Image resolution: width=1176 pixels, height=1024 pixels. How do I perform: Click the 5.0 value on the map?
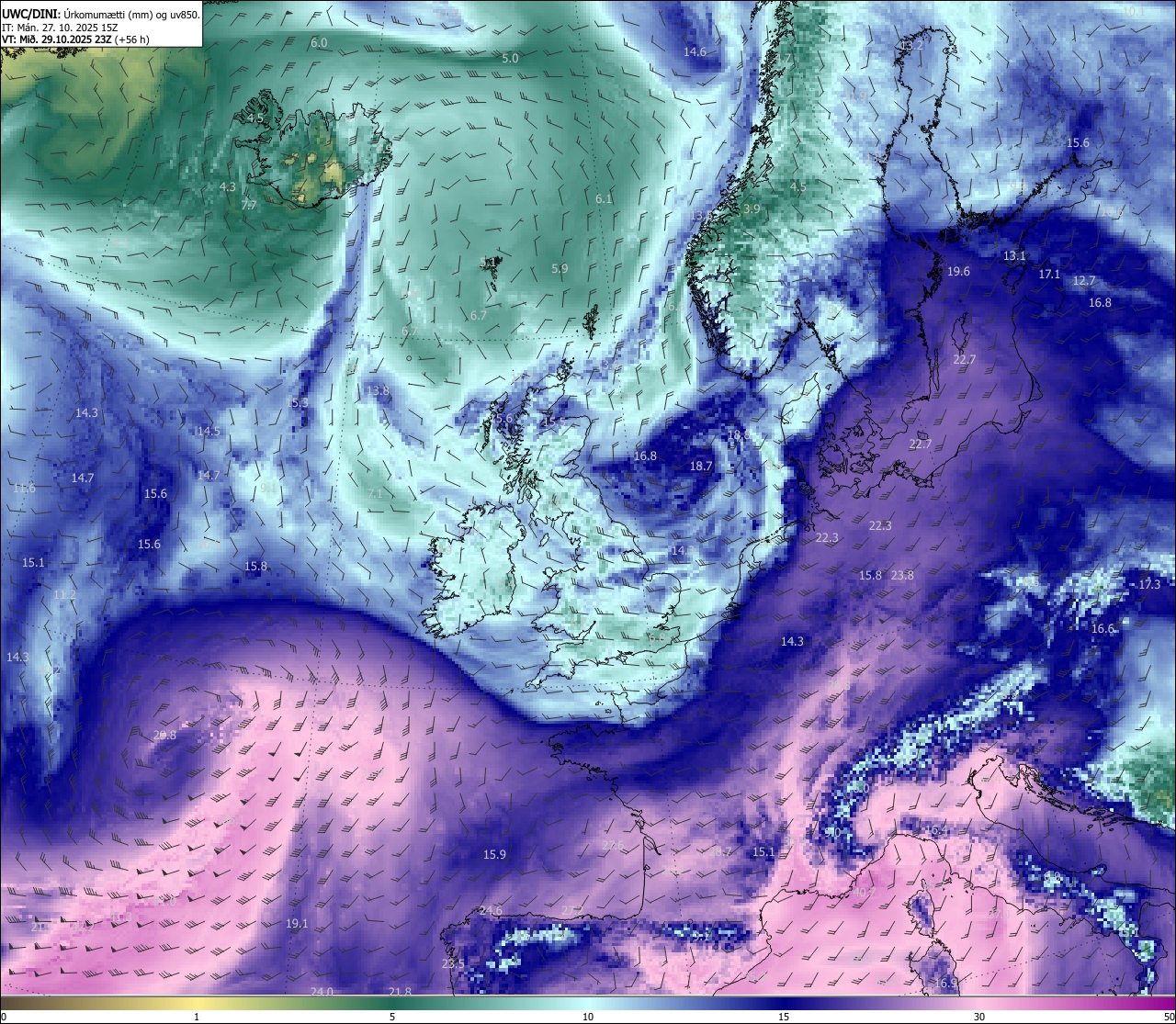[510, 58]
